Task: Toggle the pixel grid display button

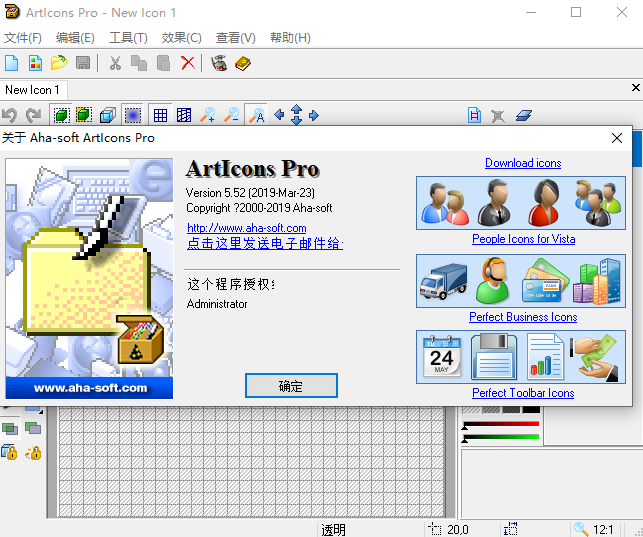Action: [160, 115]
